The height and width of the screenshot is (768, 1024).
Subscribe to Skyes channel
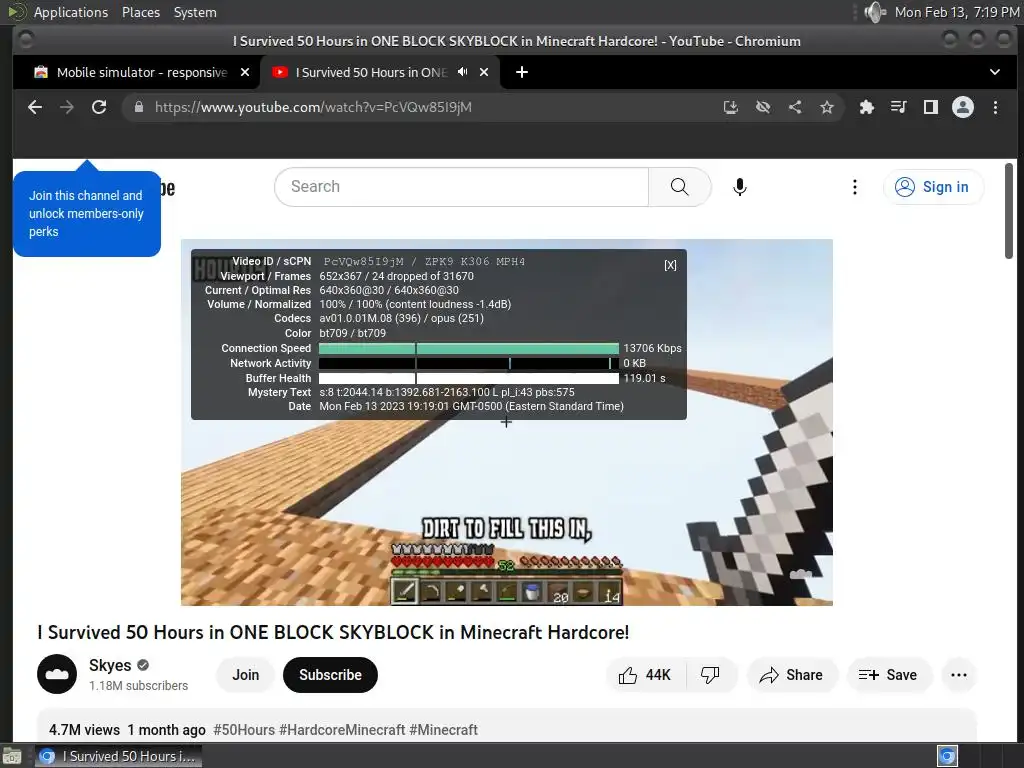tap(330, 675)
